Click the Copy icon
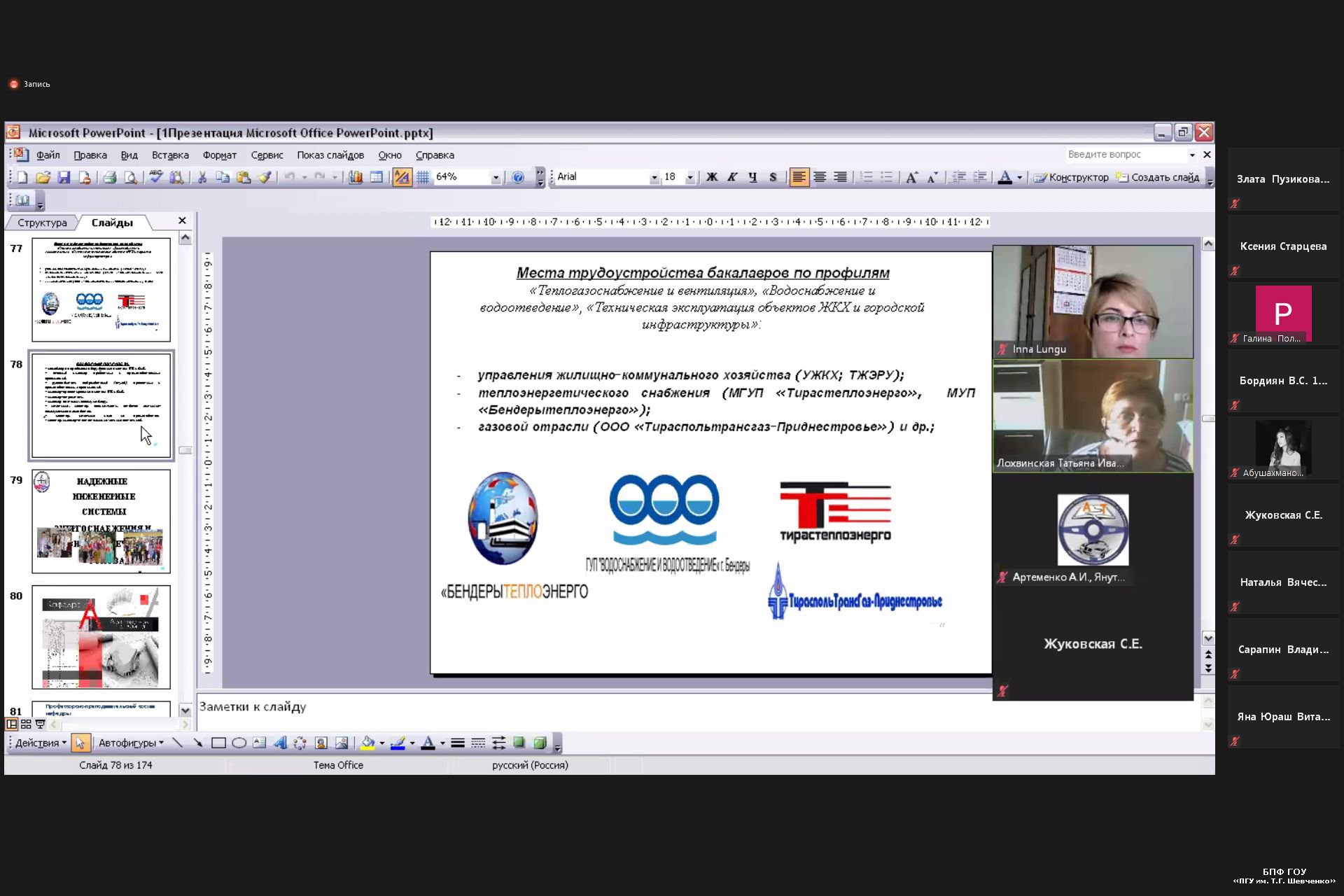The width and height of the screenshot is (1344, 896). 223,178
